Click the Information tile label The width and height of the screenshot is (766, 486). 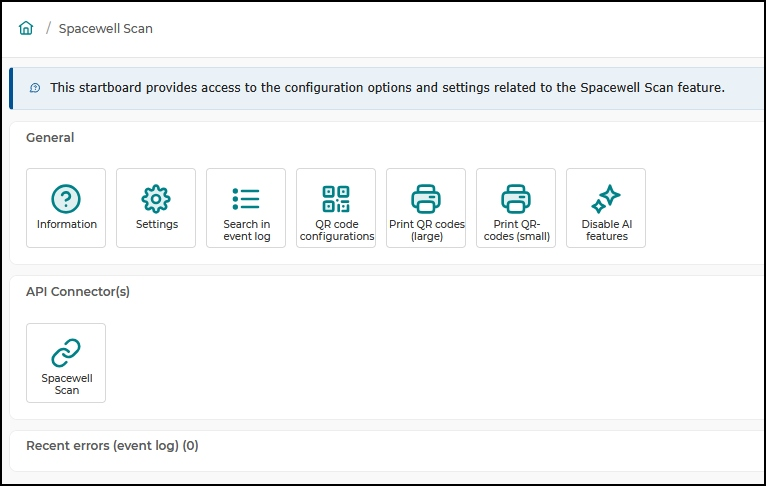[67, 224]
